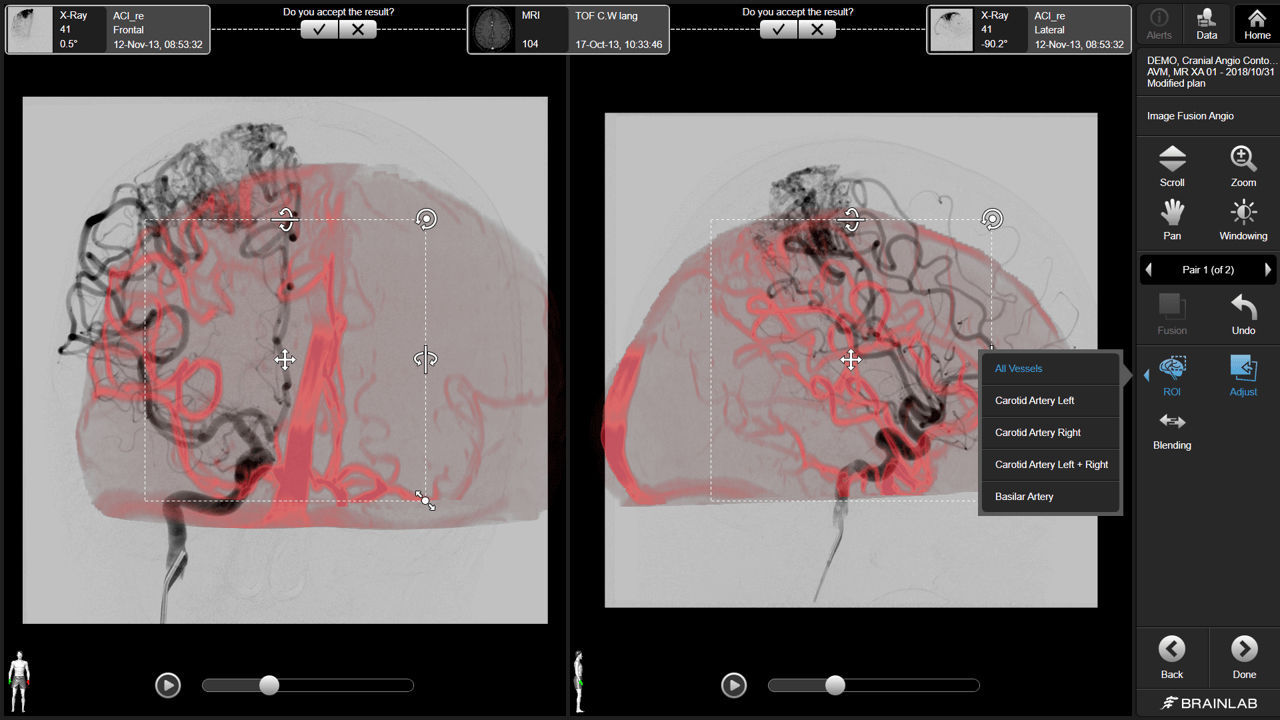Click the blending slider under the left image

tap(268, 685)
